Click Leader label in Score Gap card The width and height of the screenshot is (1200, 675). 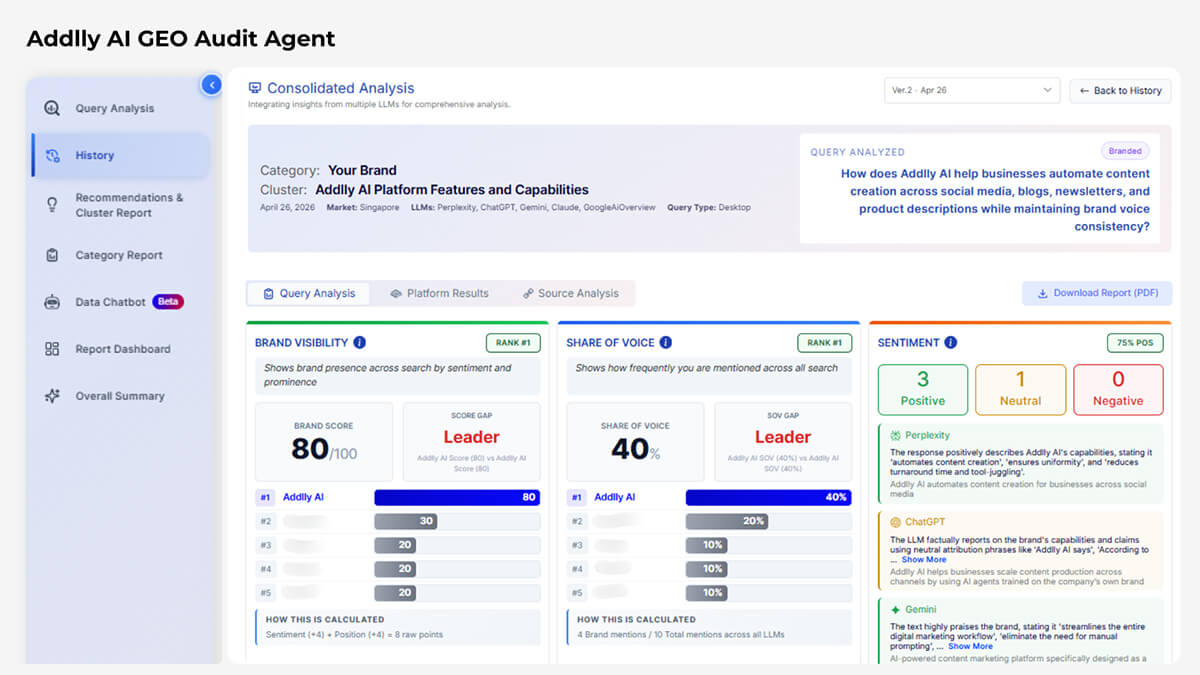click(471, 437)
